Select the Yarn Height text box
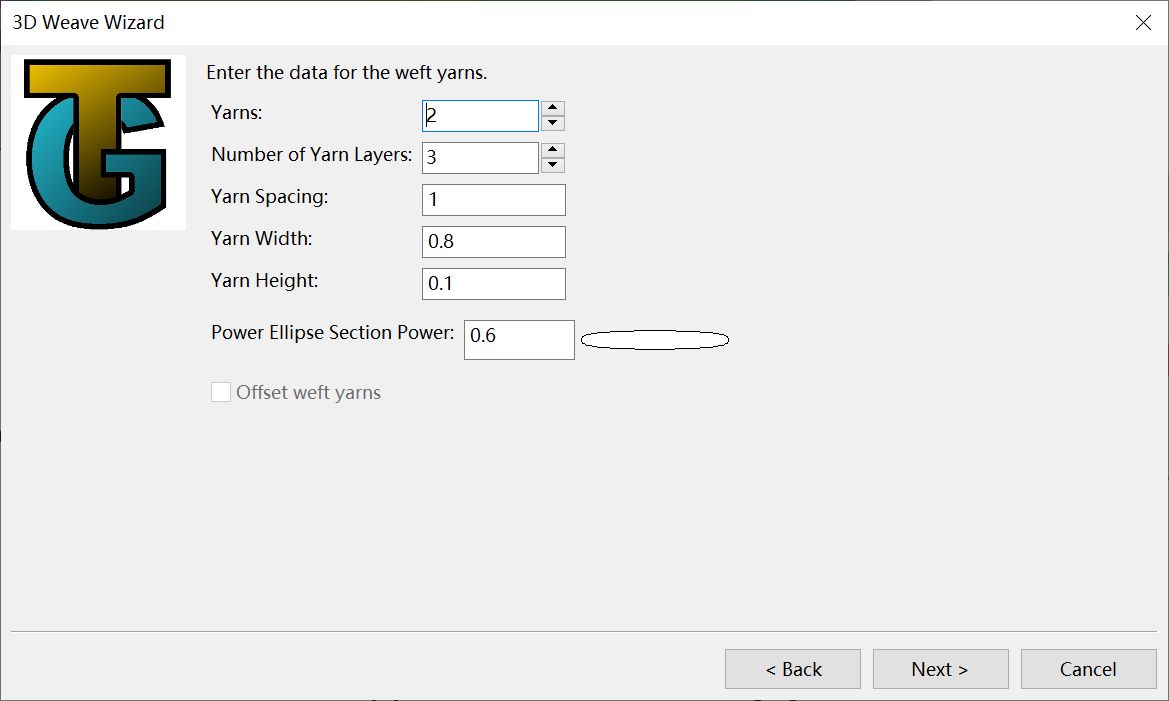The width and height of the screenshot is (1169, 701). [x=493, y=284]
